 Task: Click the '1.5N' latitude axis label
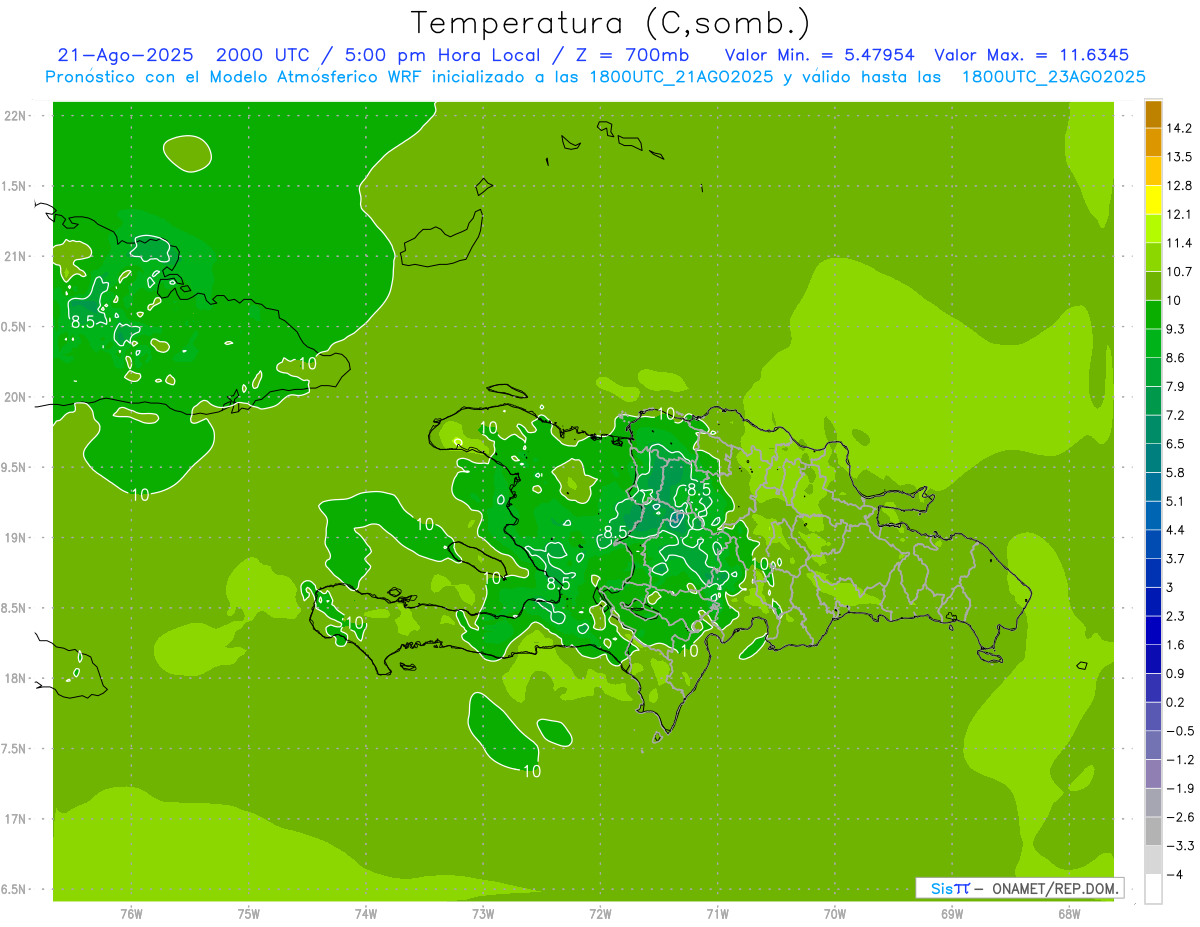pyautogui.click(x=15, y=186)
